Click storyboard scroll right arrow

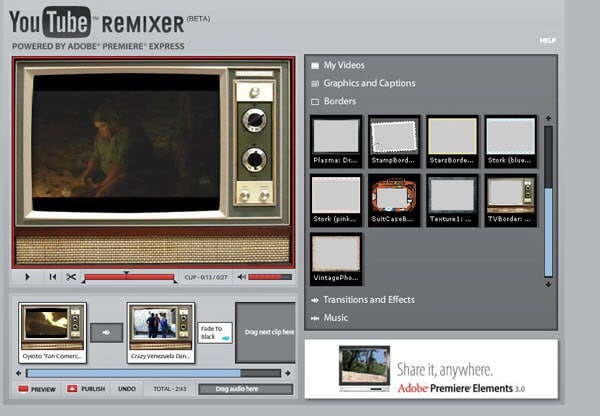point(288,373)
